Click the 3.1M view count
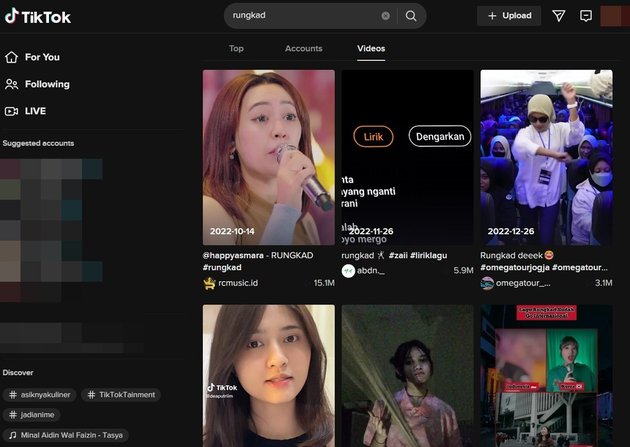 pos(603,283)
